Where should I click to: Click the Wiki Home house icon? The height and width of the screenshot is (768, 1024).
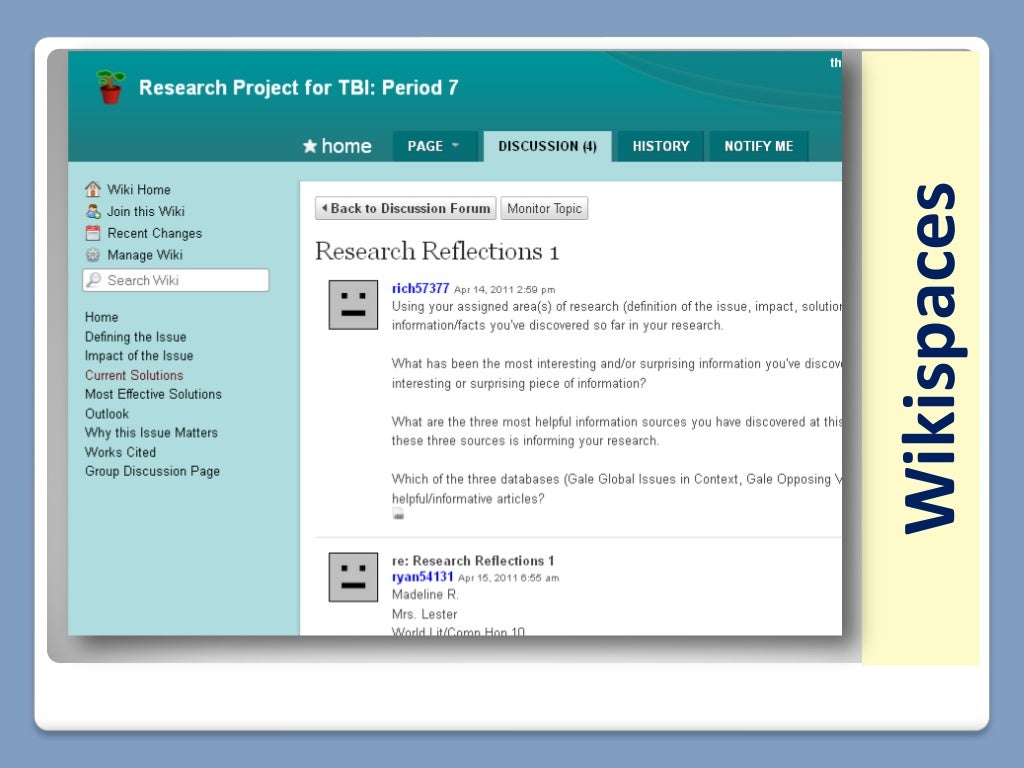pos(93,189)
